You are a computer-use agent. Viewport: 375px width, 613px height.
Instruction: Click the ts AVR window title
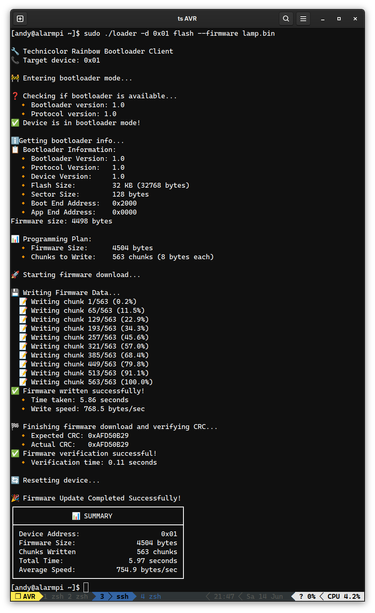pos(187,18)
